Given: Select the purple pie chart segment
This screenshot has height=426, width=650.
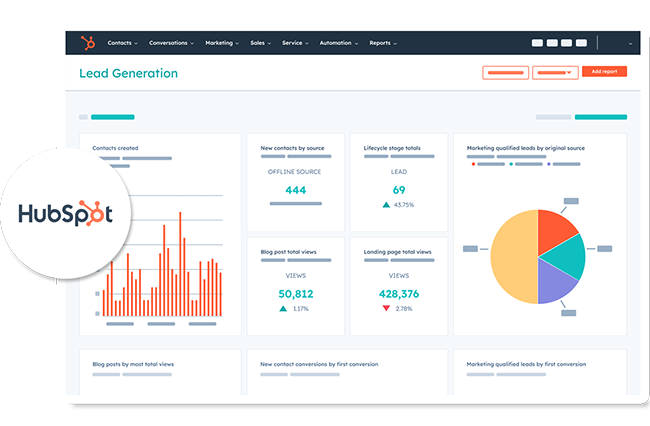Looking at the screenshot, I should tap(553, 284).
